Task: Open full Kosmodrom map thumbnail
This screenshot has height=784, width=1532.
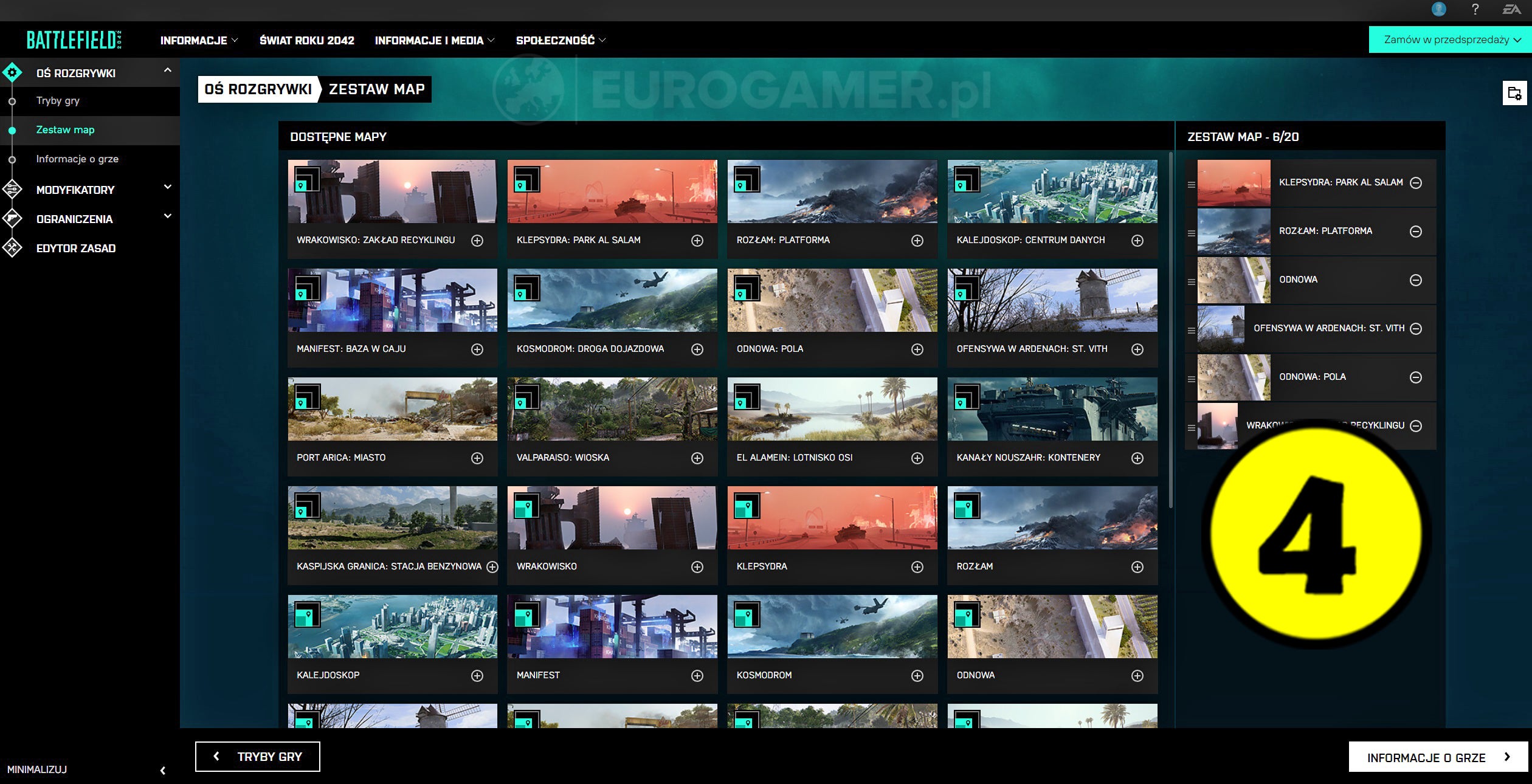Action: 832,627
